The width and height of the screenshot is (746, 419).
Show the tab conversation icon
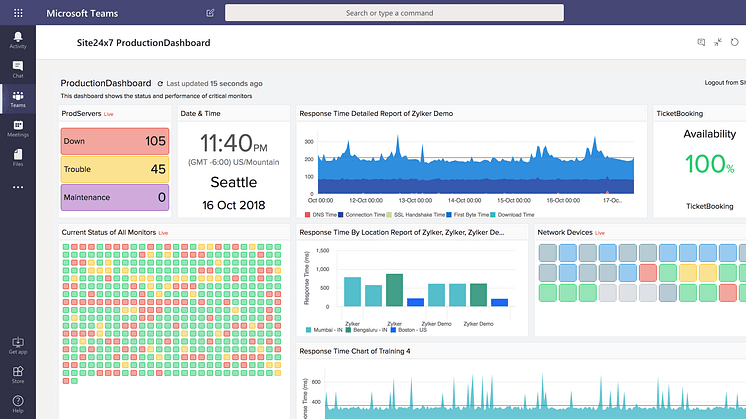tap(701, 43)
